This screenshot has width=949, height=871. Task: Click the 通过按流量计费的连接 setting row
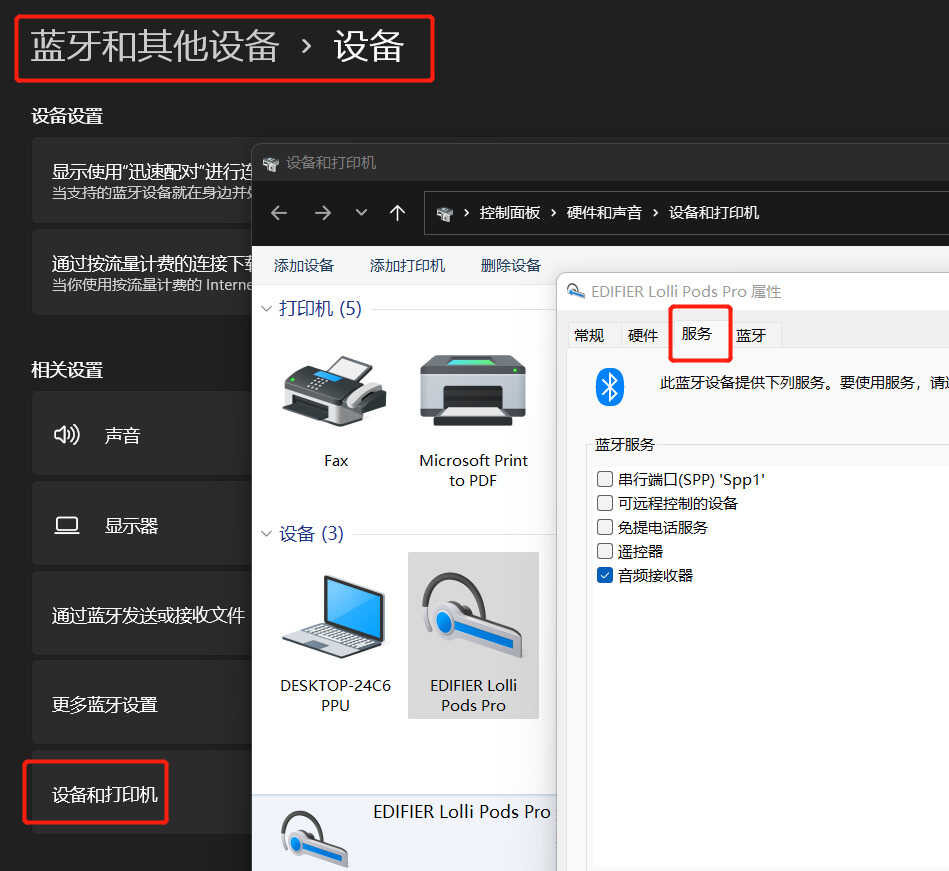coord(142,272)
